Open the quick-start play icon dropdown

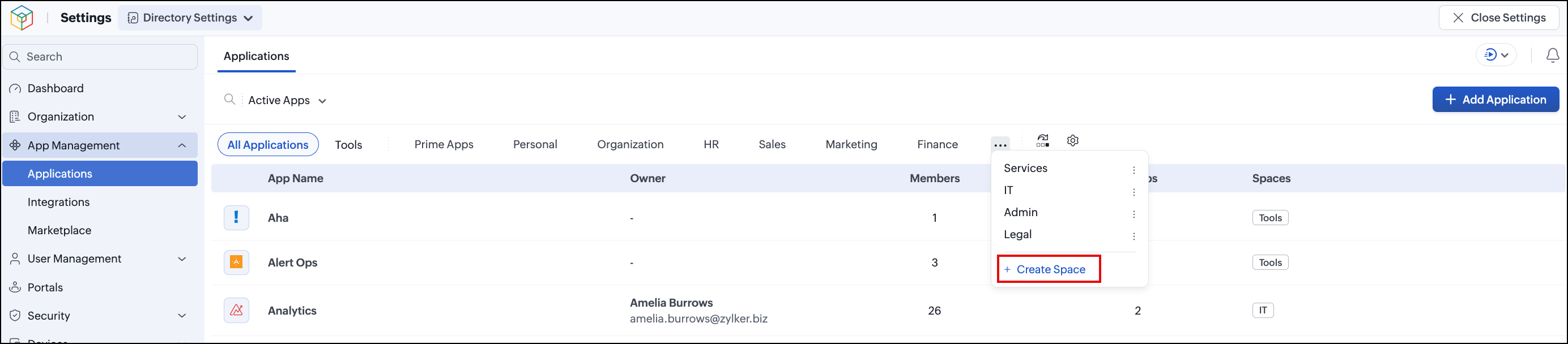click(x=1496, y=55)
